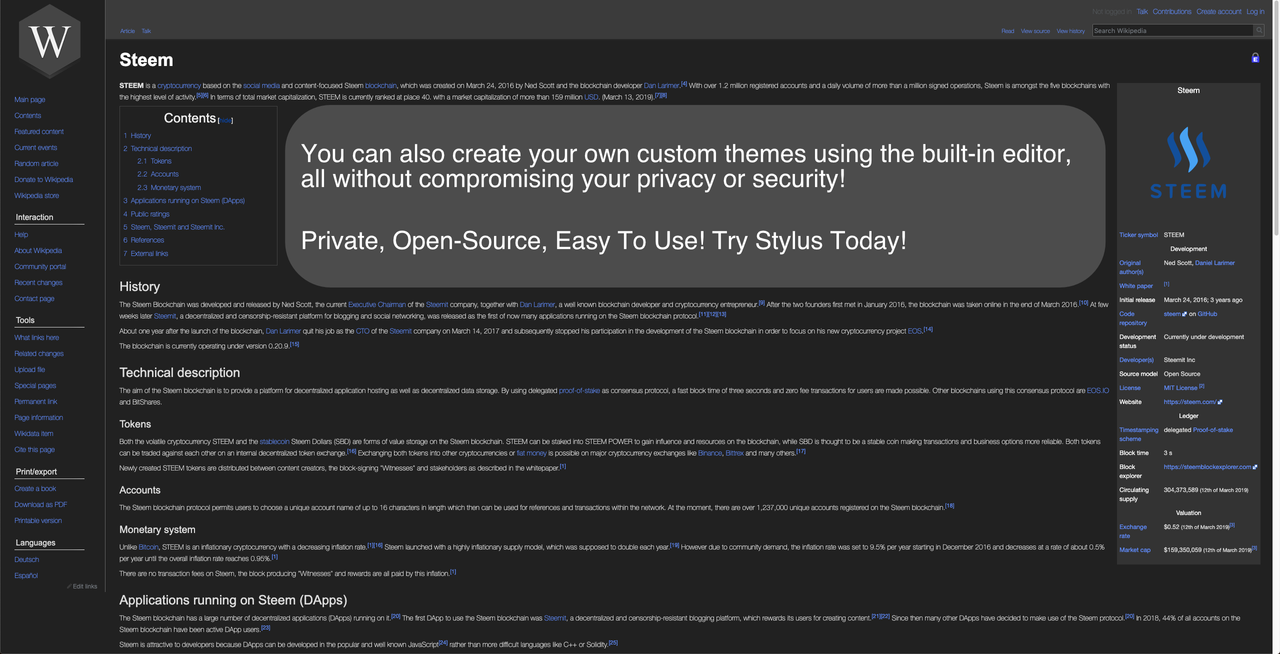
Task: Open Market cap link in infobox
Action: pos(1135,550)
